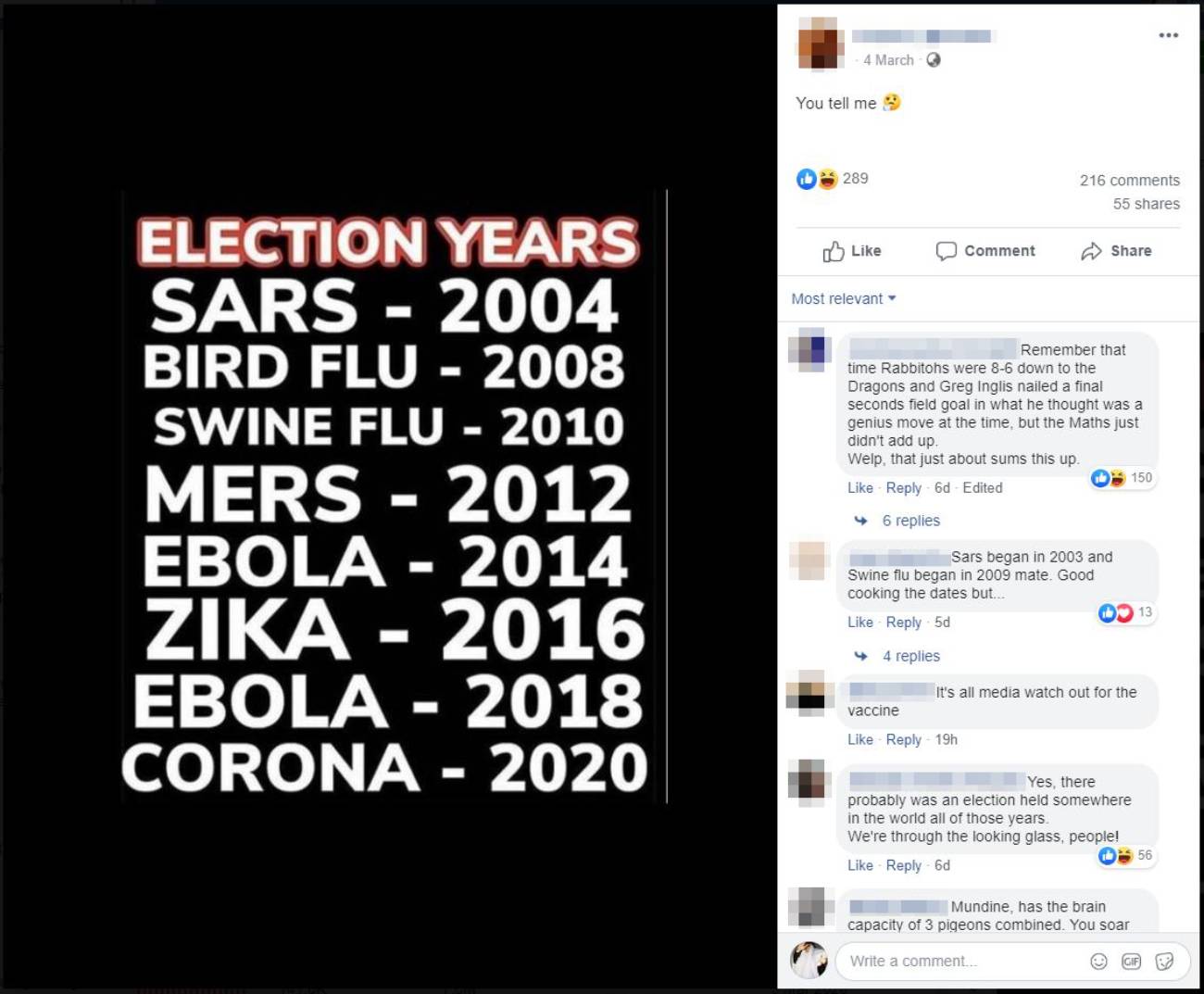Expand the 4 replies under the Sars comment
The height and width of the screenshot is (994, 1204).
tap(910, 655)
